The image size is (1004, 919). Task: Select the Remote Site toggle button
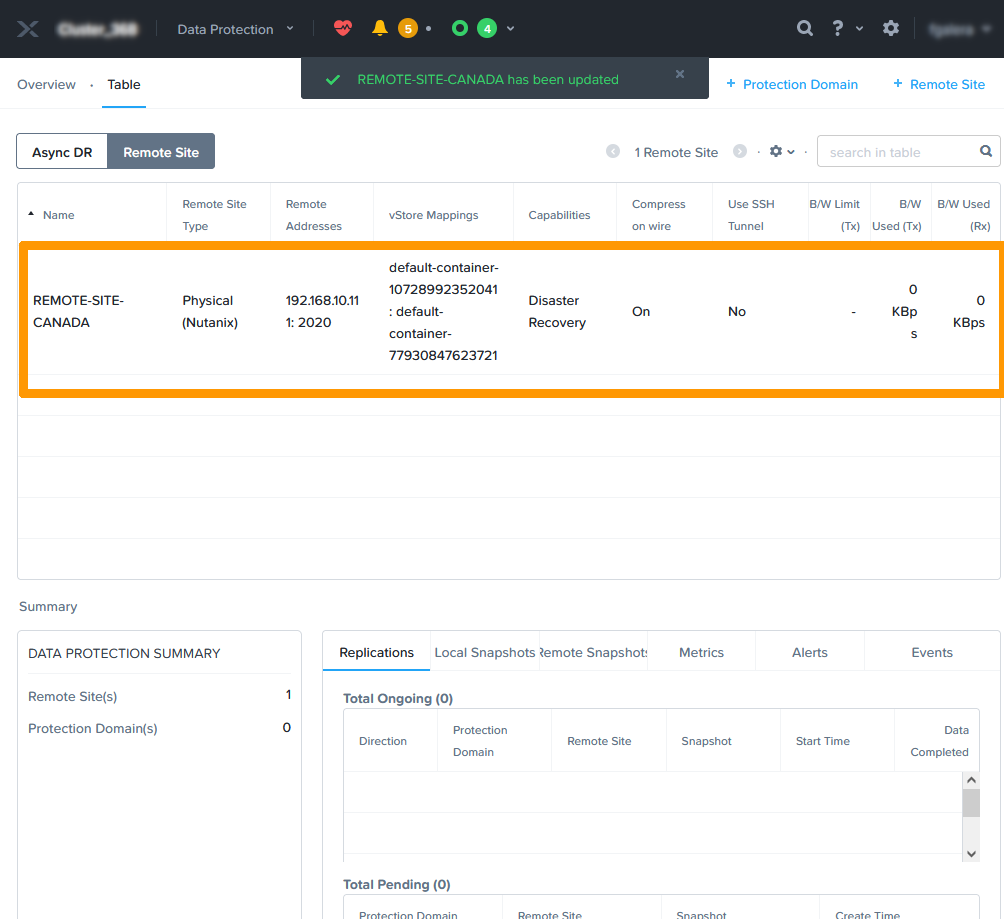pyautogui.click(x=161, y=152)
